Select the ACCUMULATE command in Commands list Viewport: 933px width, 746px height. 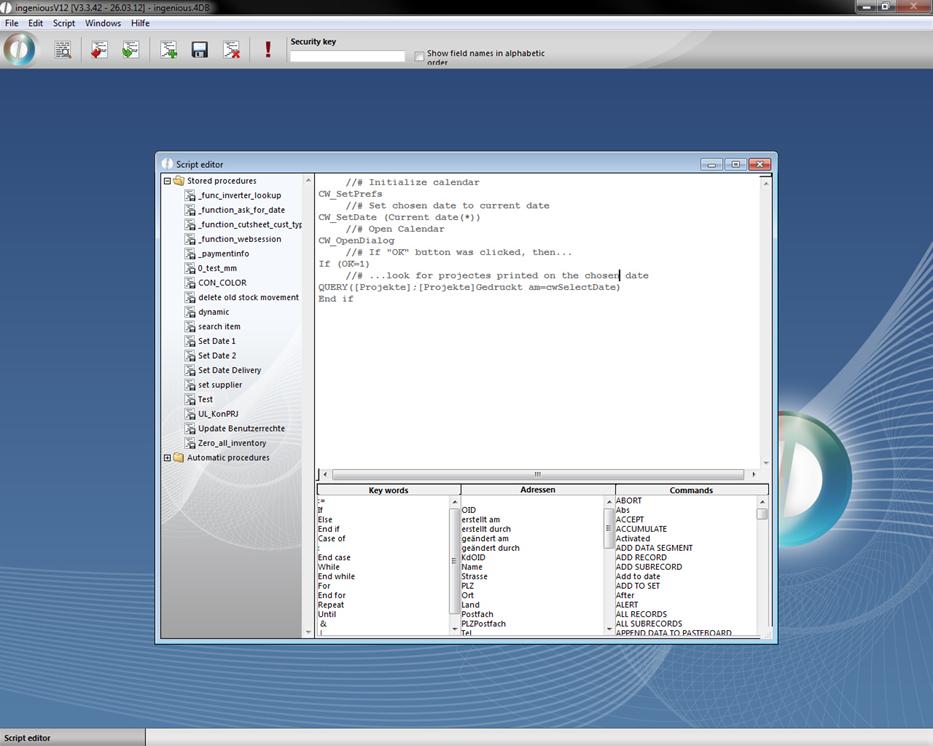click(641, 529)
